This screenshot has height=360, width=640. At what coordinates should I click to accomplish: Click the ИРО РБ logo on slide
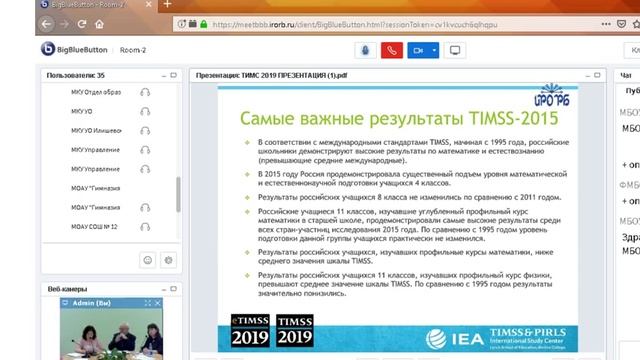click(552, 95)
